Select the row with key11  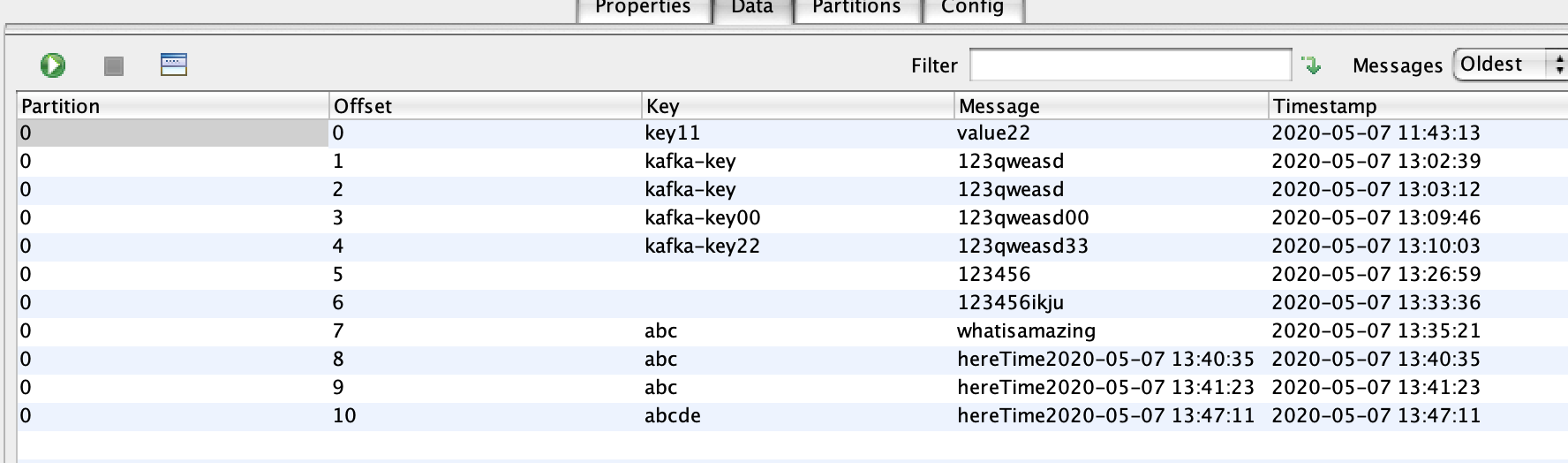coord(673,133)
